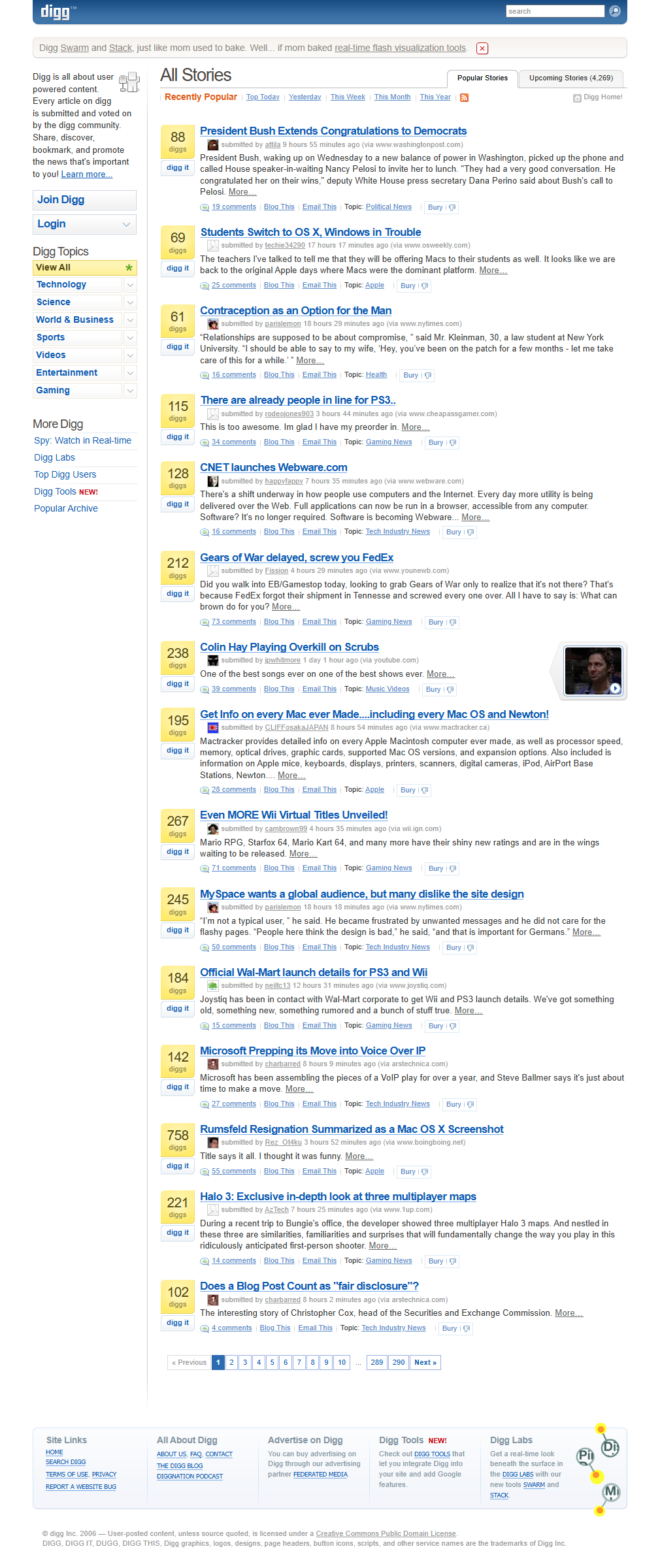This screenshot has height=1568, width=660.
Task: Go to Next page of stories
Action: [425, 1362]
